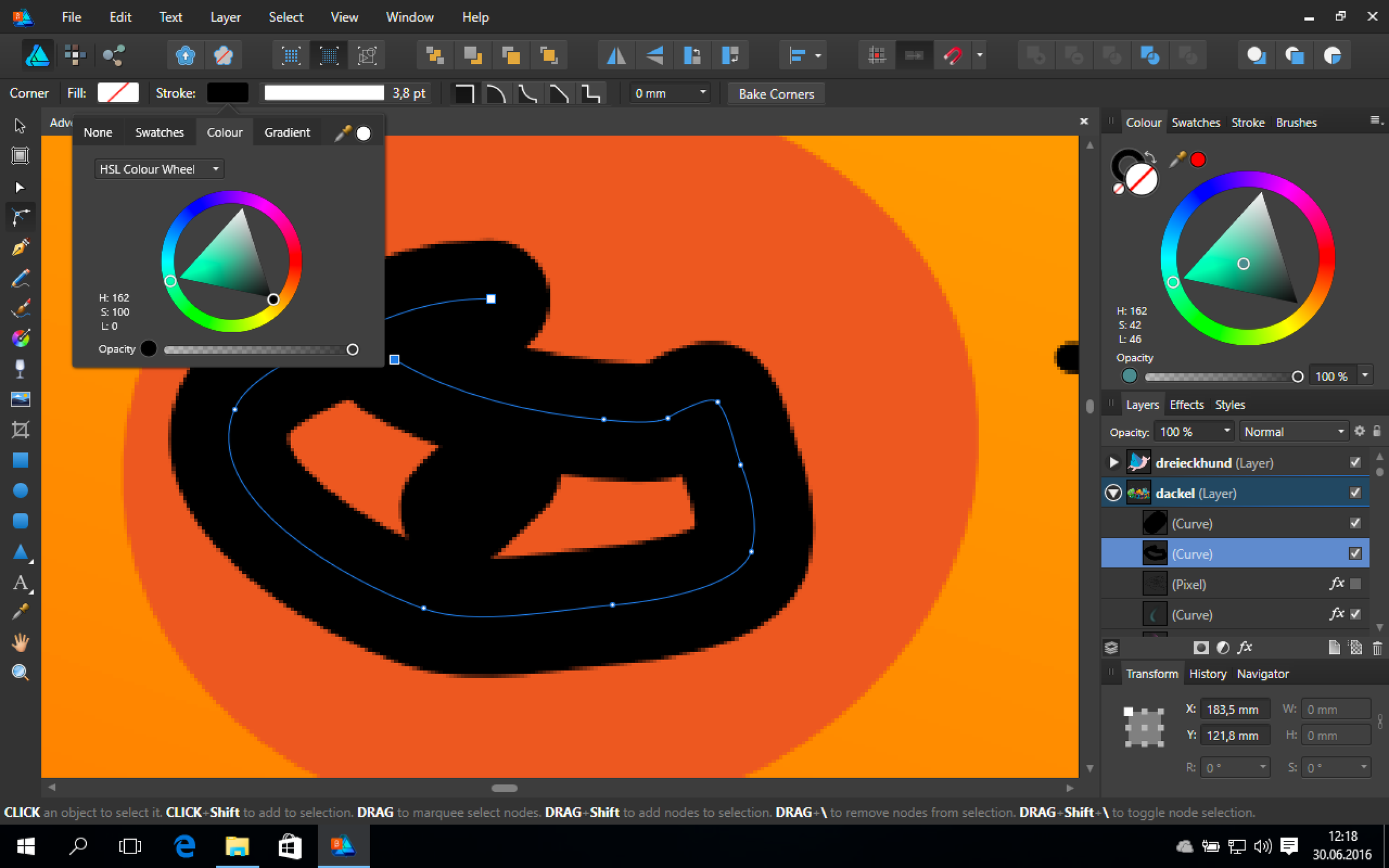Select the Move tool arrow
Viewport: 1389px width, 868px height.
click(x=20, y=125)
